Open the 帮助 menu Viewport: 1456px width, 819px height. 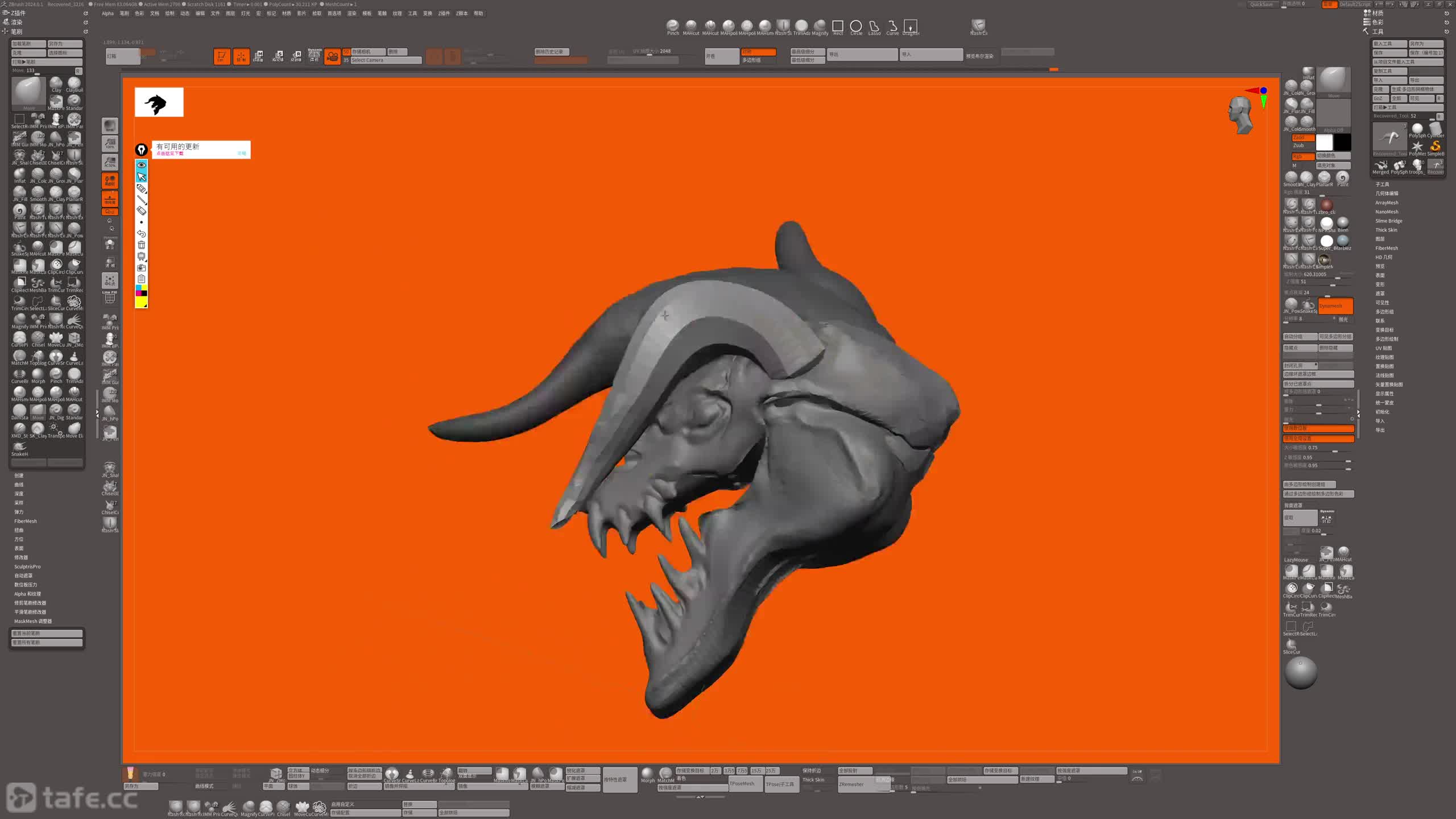pyautogui.click(x=478, y=13)
